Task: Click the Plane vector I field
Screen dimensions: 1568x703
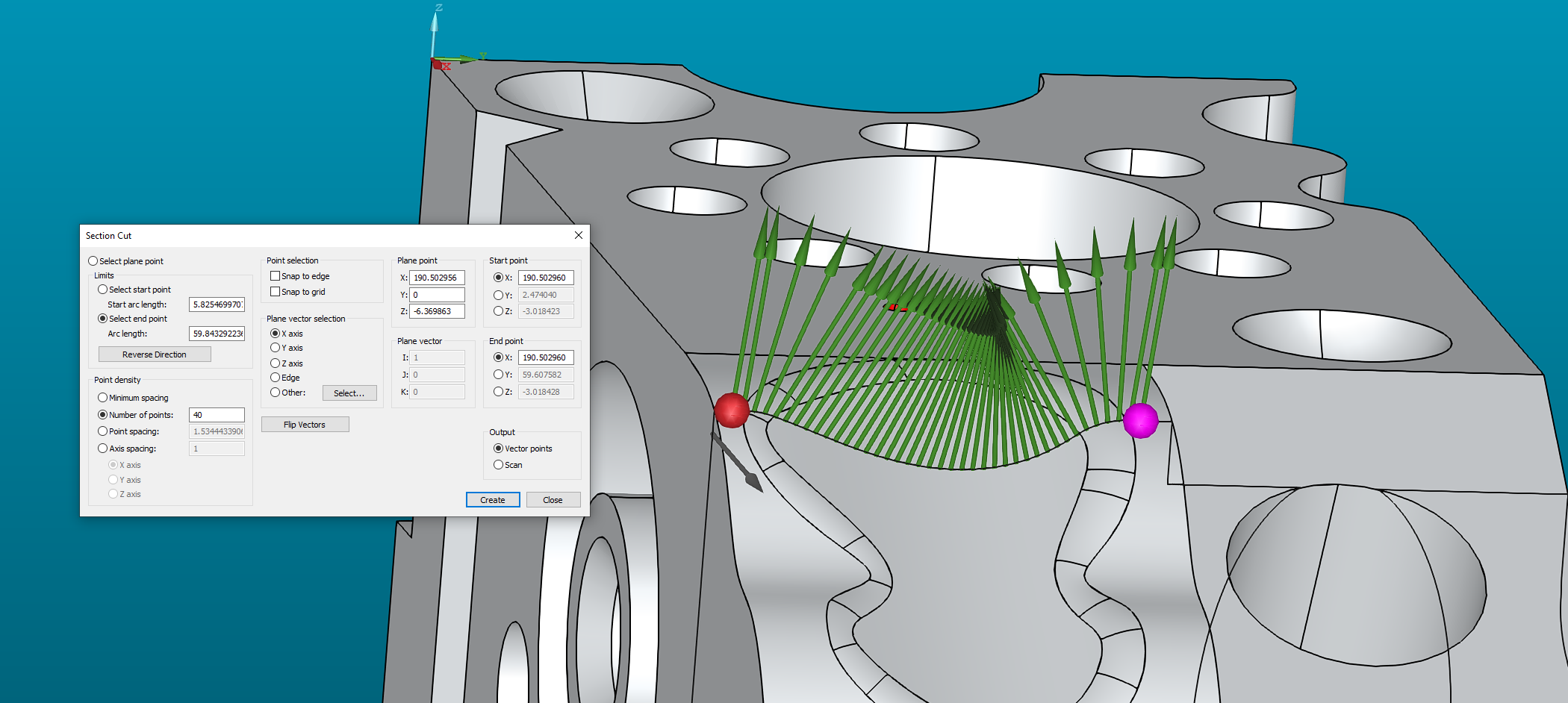Action: click(x=437, y=357)
